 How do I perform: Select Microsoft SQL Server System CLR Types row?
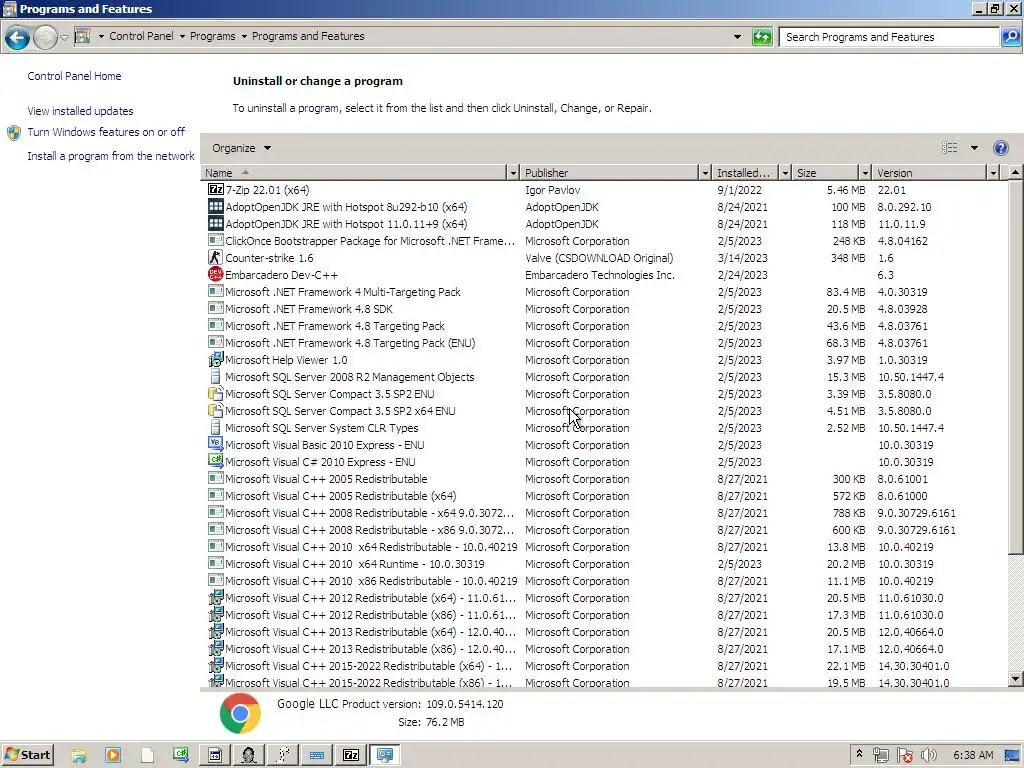click(603, 427)
